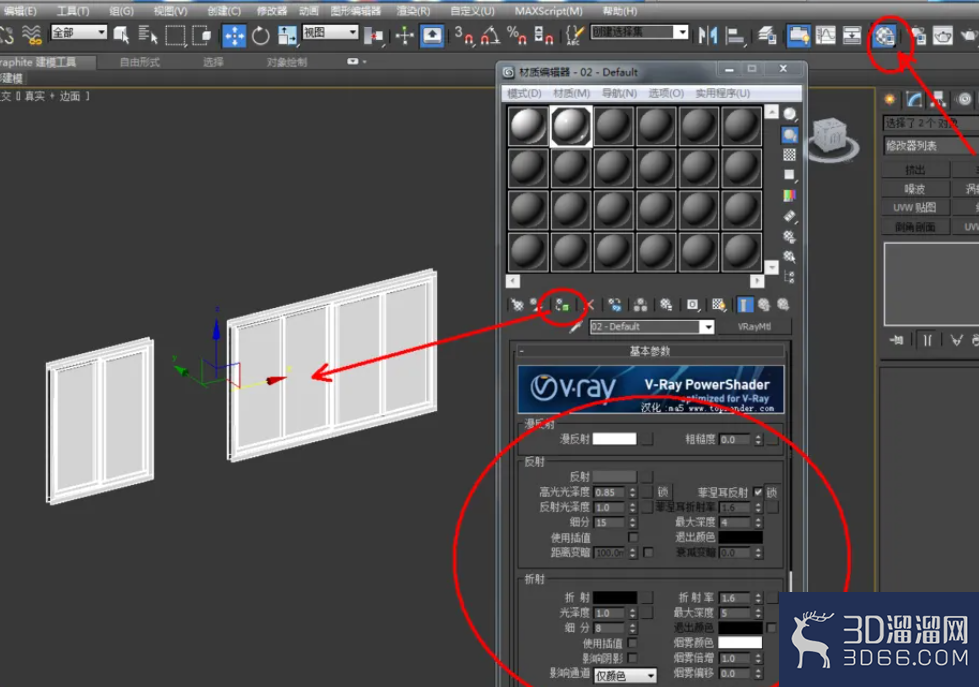Open reference coordinate system dropdown
Screen dimensions: 979x687
click(330, 32)
